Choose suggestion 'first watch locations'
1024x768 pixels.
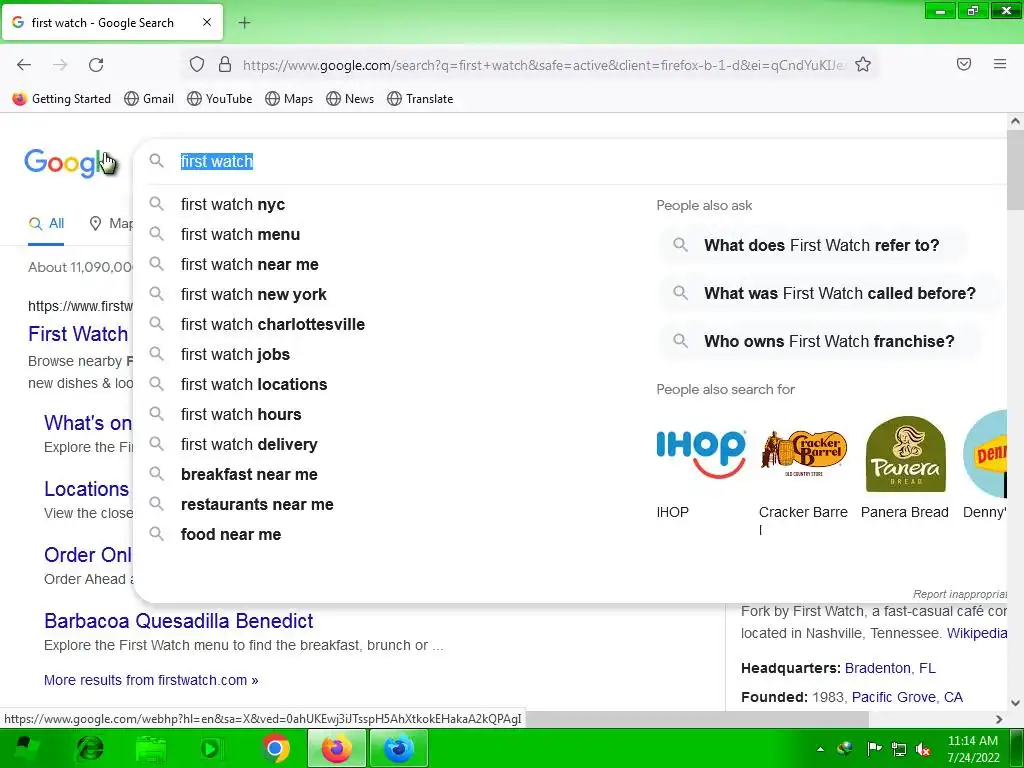pyautogui.click(x=253, y=385)
